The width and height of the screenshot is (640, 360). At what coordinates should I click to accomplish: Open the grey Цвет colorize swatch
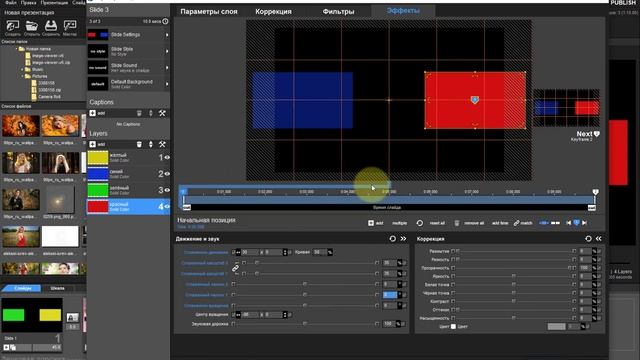click(556, 327)
